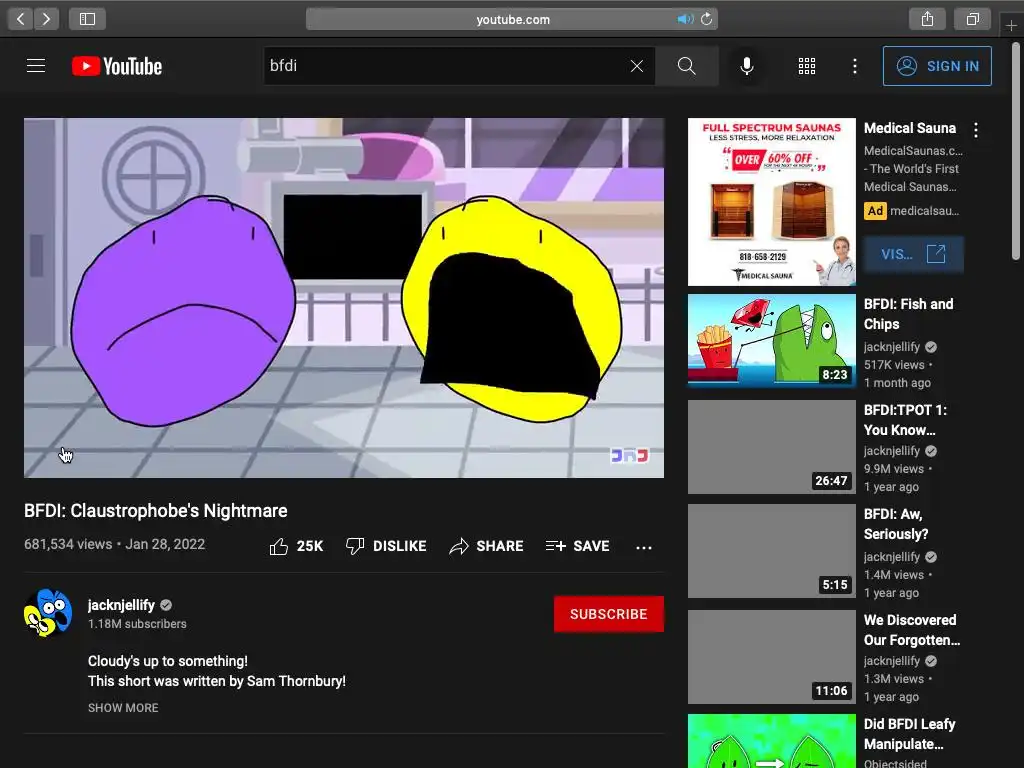Viewport: 1024px width, 768px height.
Task: Open the Medical Sauna ad thumbnail
Action: [x=771, y=202]
